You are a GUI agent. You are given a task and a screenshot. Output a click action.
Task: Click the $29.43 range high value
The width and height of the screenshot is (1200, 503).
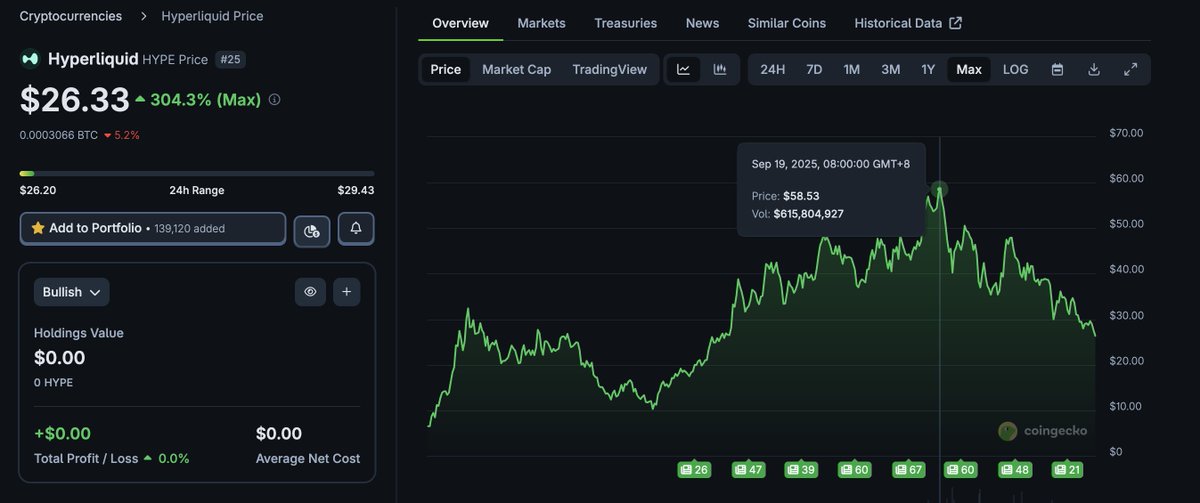[356, 190]
